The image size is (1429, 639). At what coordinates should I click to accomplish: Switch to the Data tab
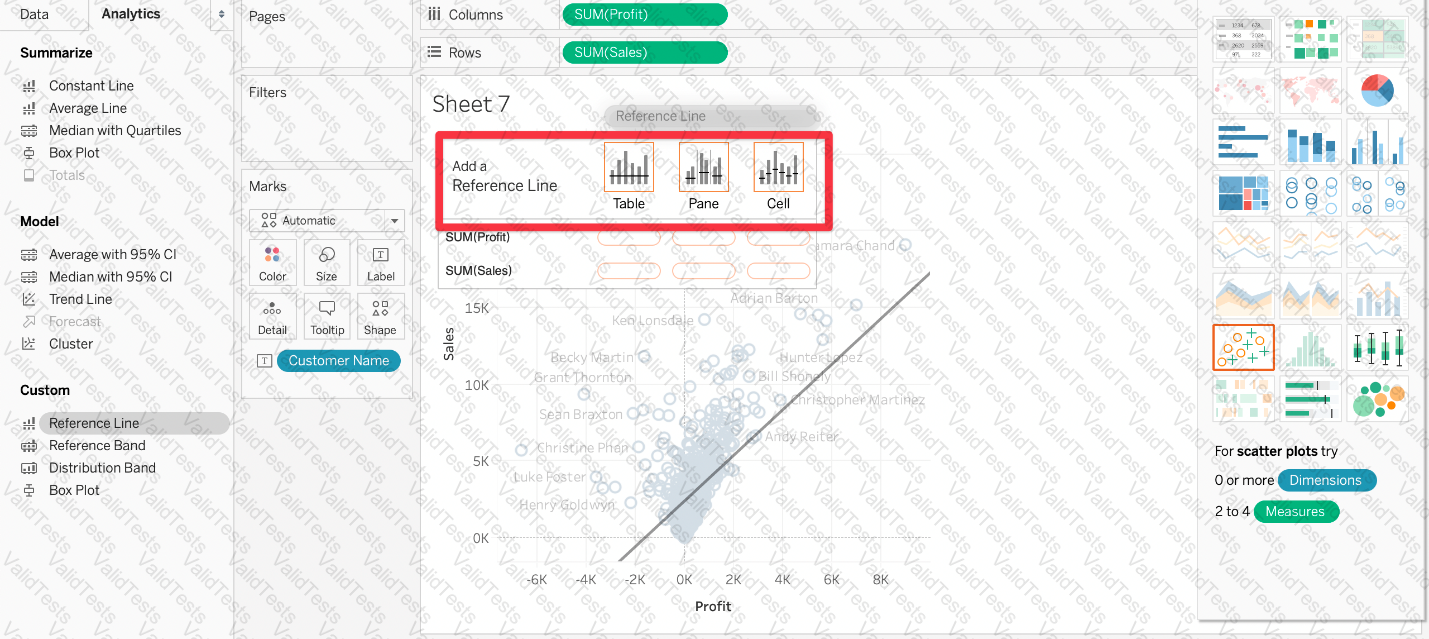click(34, 14)
